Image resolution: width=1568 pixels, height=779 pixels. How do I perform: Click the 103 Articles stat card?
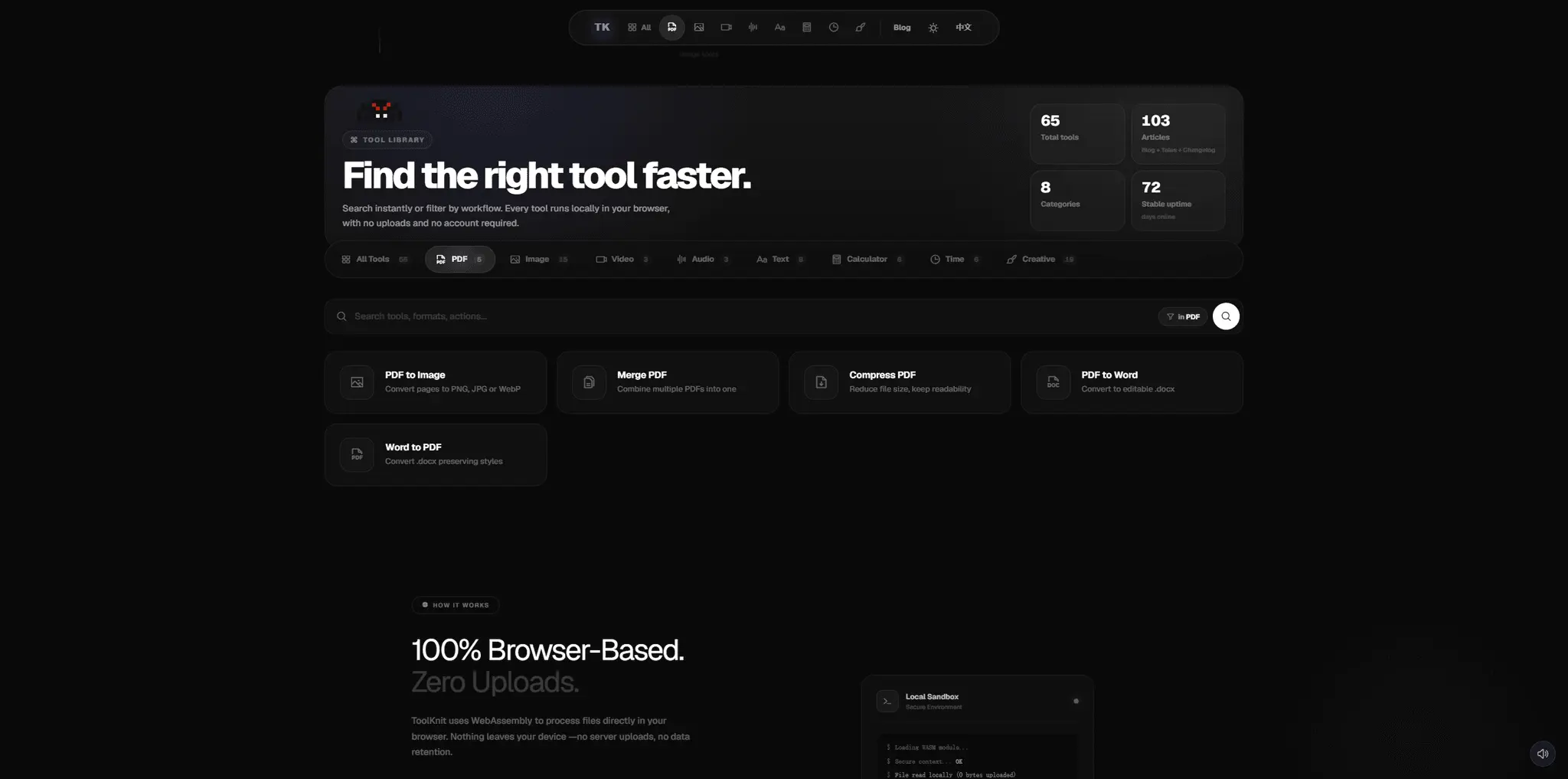1178,133
